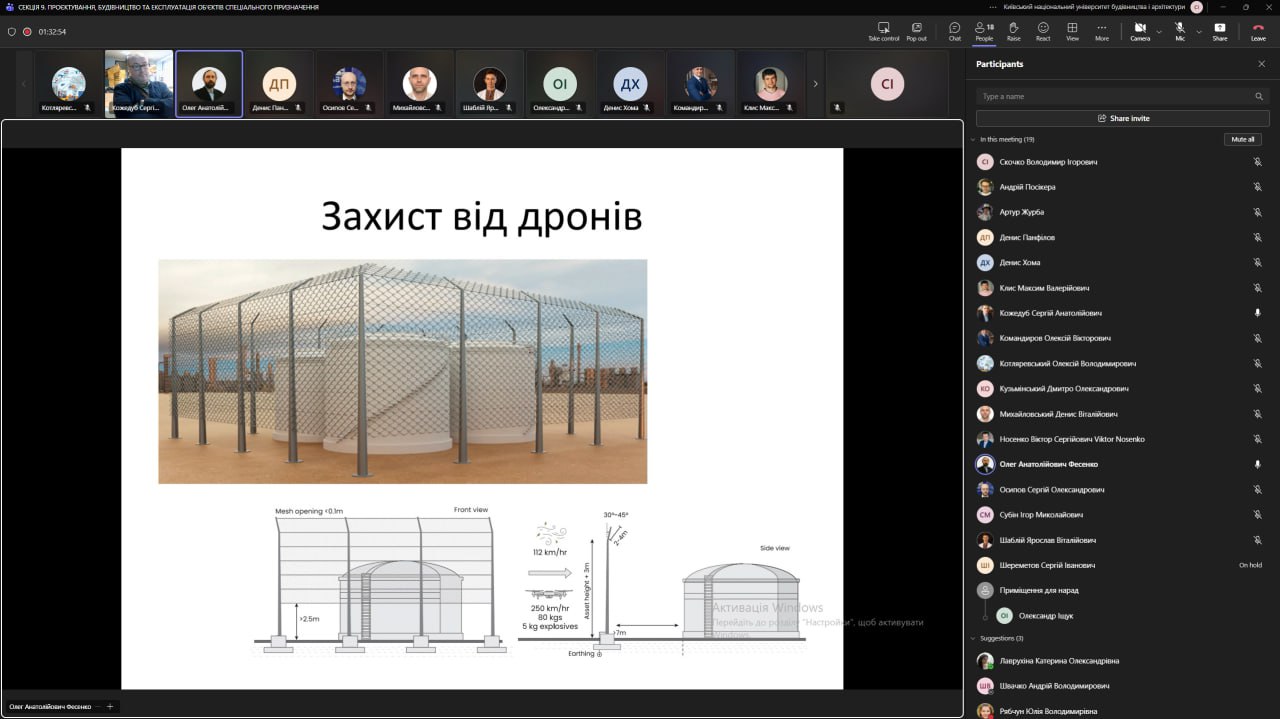
Task: Toggle the People panel
Action: [x=984, y=31]
